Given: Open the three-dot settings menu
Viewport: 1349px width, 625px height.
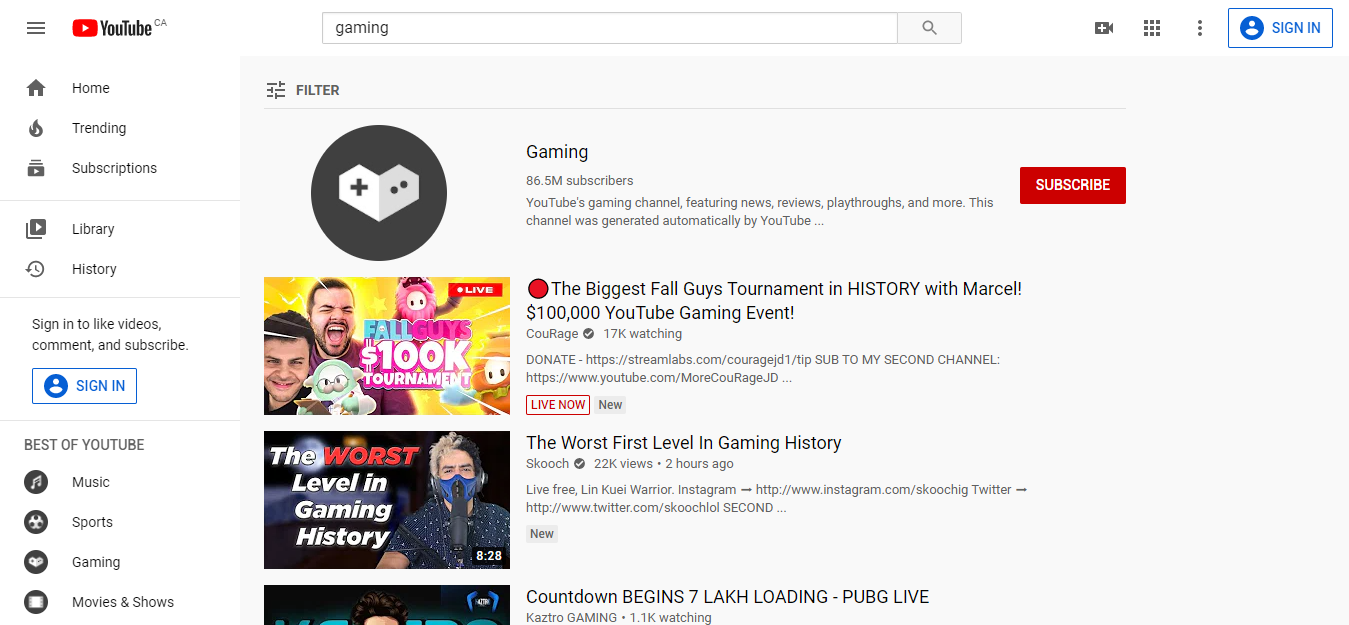Looking at the screenshot, I should (x=1200, y=28).
